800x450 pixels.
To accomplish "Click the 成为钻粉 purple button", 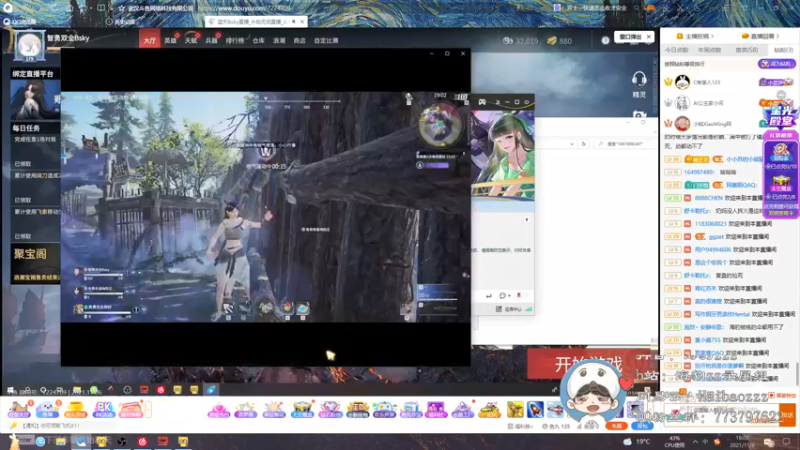I will (x=777, y=64).
